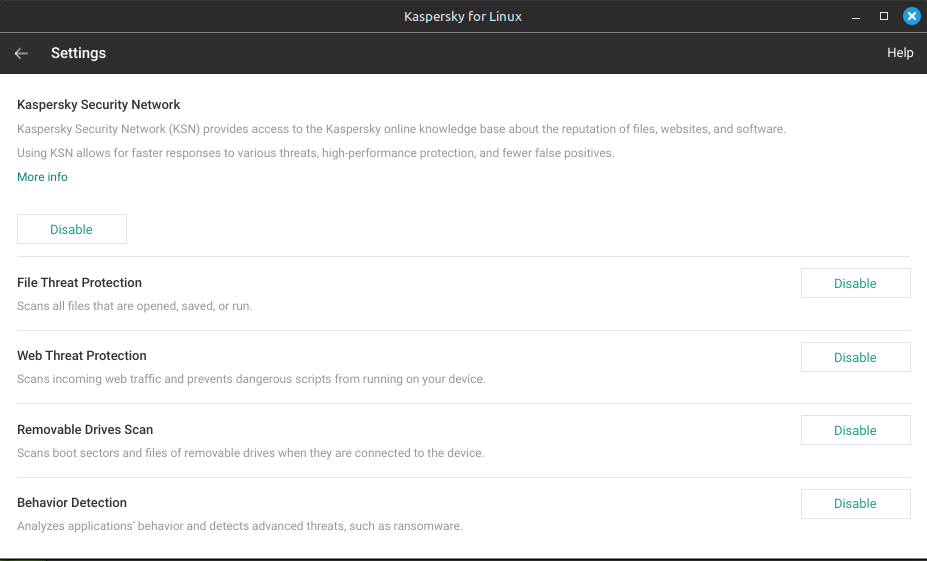This screenshot has width=927, height=561.
Task: Disable Web Threat Protection
Action: coord(855,357)
